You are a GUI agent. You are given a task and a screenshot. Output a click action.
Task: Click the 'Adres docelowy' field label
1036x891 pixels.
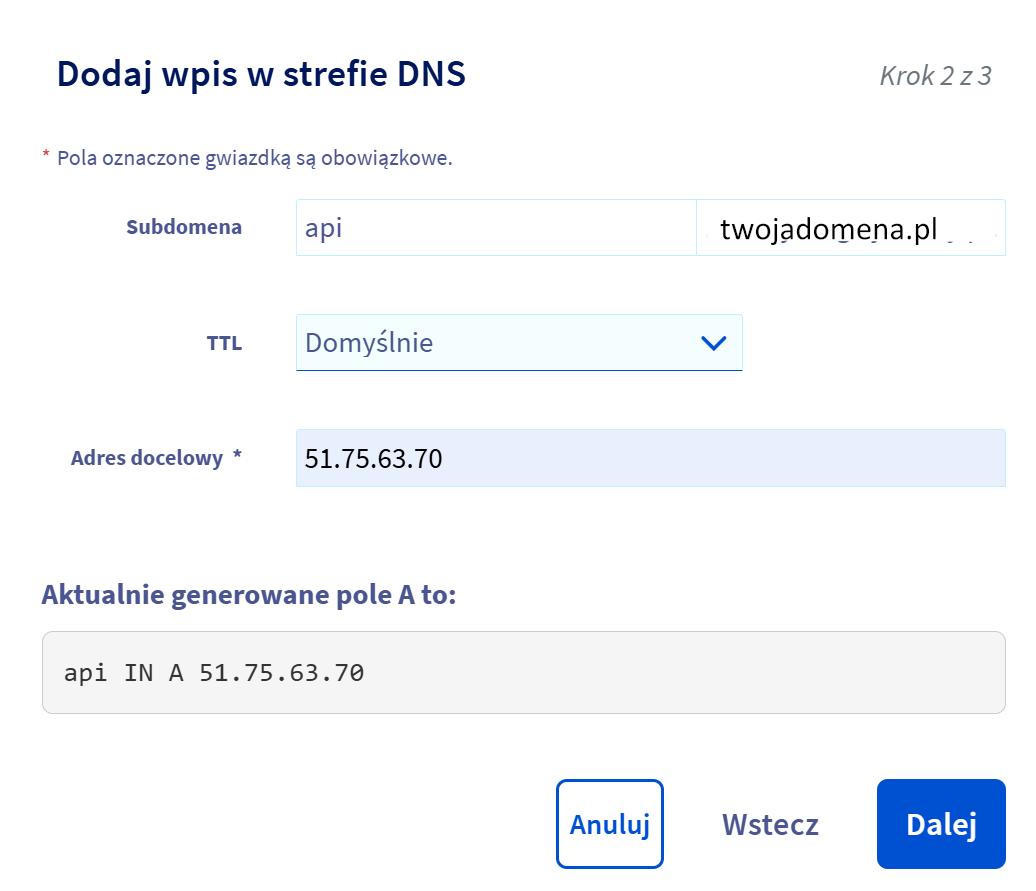(147, 458)
